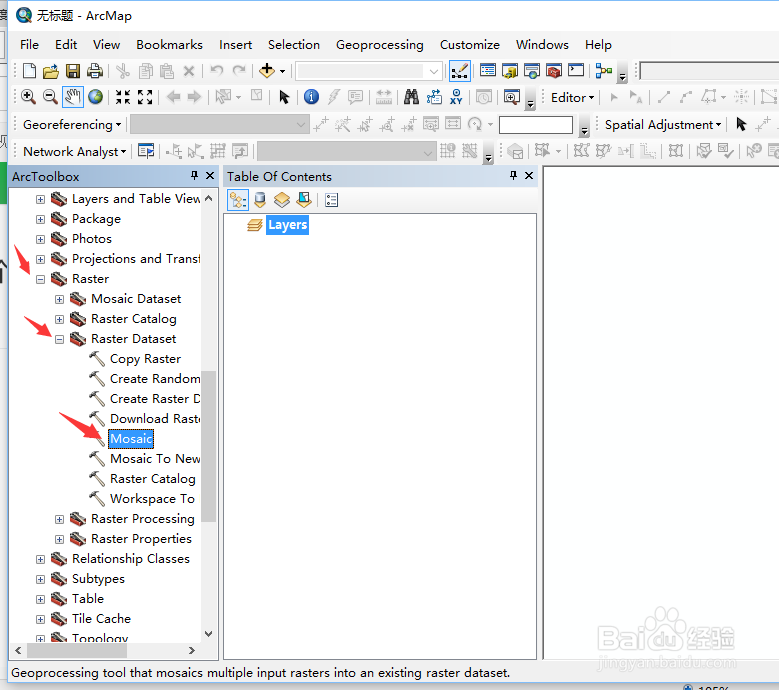Open the Geoprocessing menu
The width and height of the screenshot is (779, 690).
[x=380, y=45]
